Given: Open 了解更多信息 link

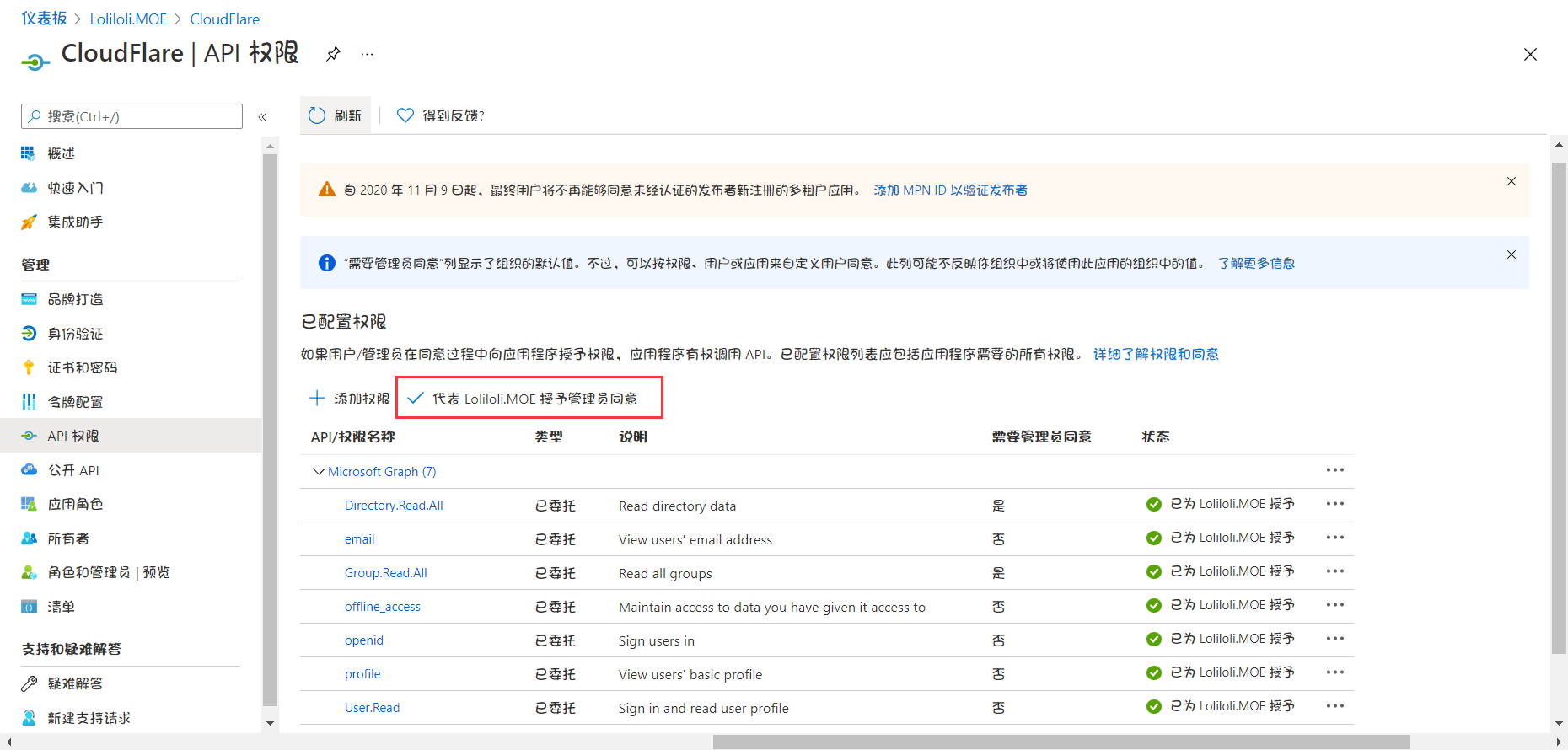Looking at the screenshot, I should (1256, 264).
